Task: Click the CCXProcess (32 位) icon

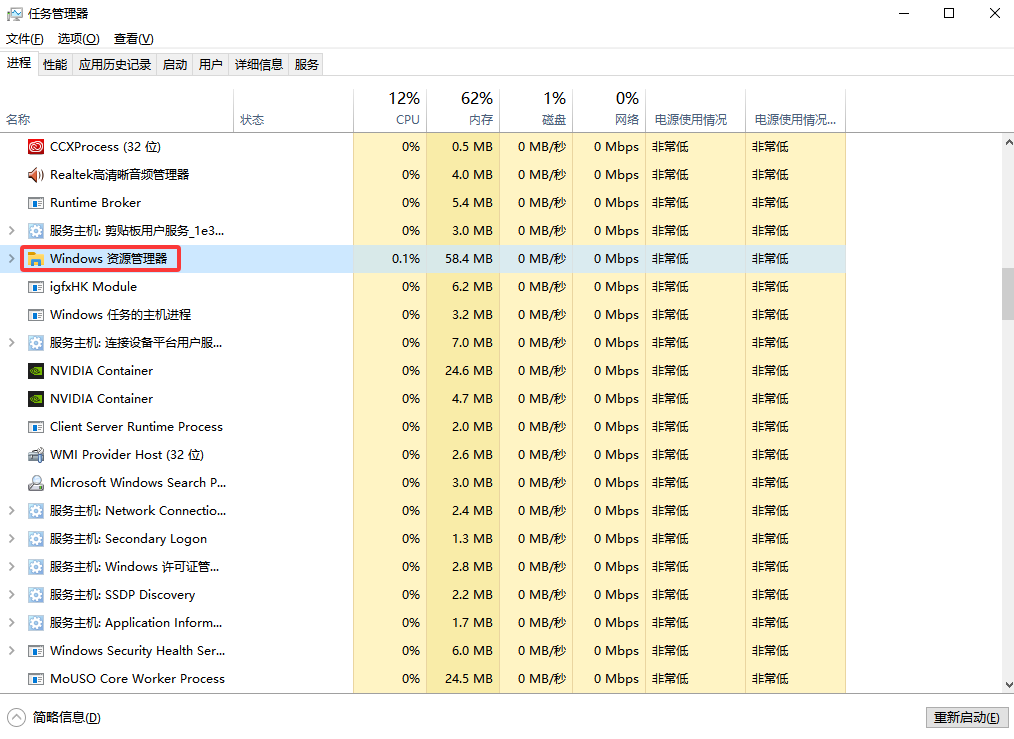Action: tap(36, 147)
